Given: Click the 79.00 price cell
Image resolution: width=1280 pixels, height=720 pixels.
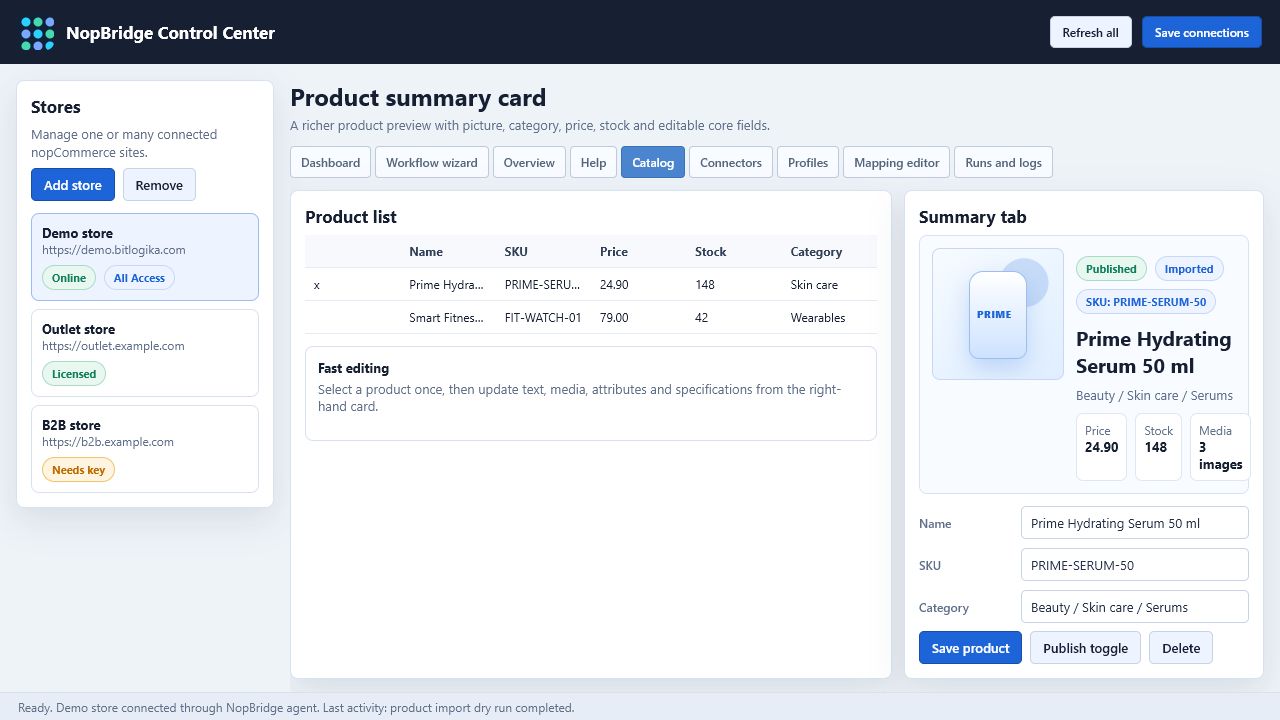Looking at the screenshot, I should coord(614,318).
